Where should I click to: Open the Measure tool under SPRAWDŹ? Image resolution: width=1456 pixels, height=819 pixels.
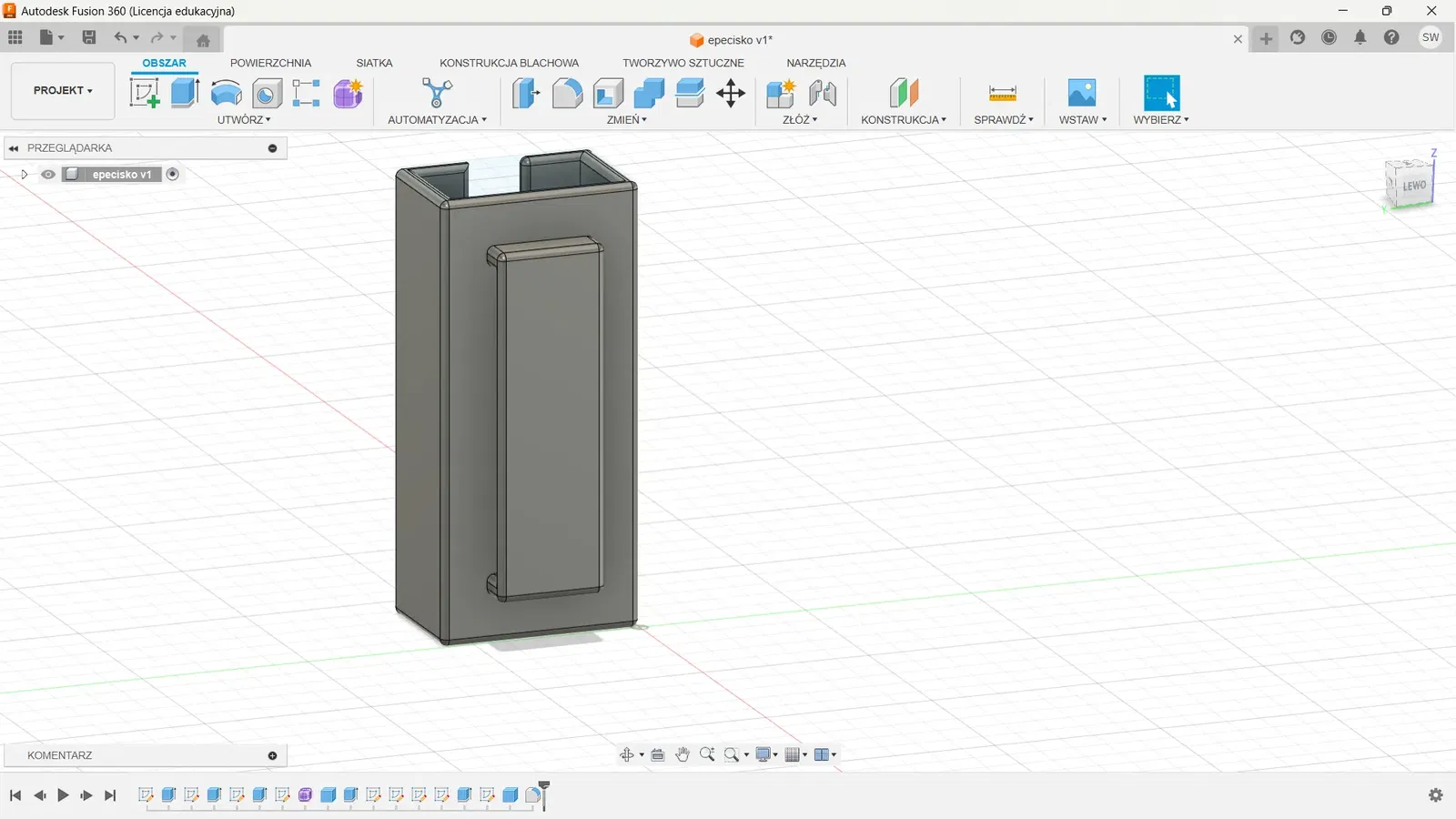click(1002, 93)
